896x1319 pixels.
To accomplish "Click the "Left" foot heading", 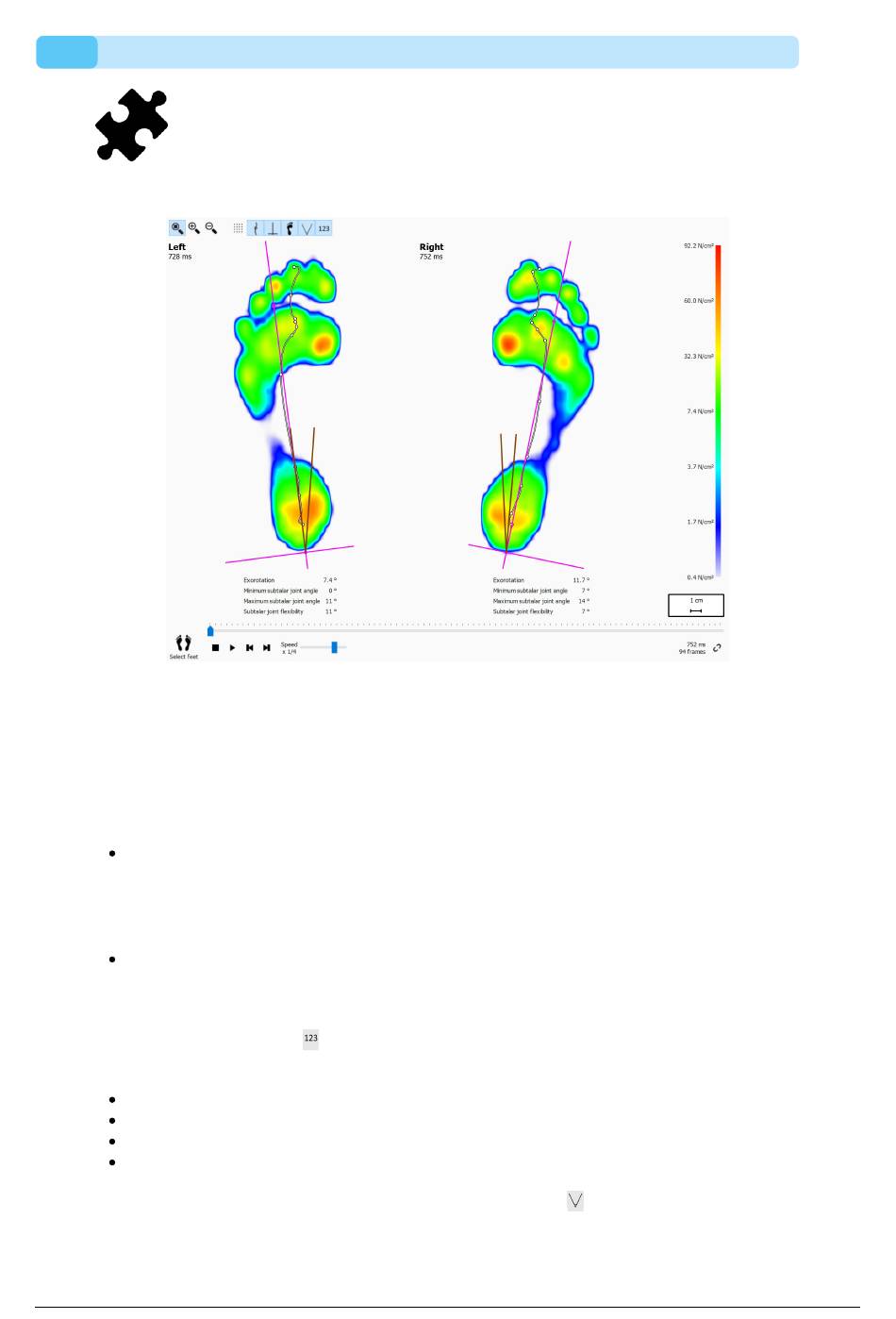I will point(177,247).
